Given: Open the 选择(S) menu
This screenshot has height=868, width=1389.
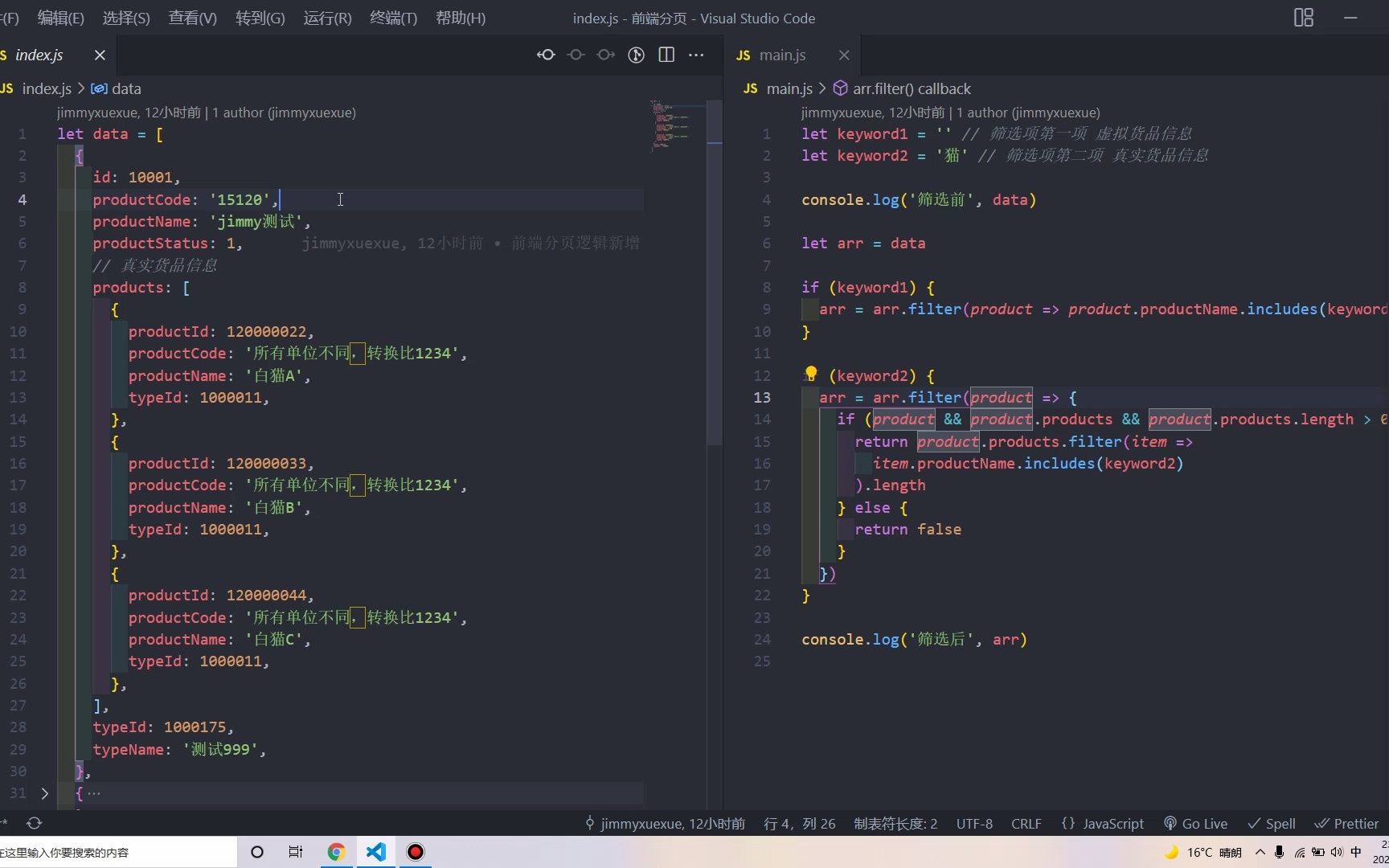Looking at the screenshot, I should click(126, 18).
